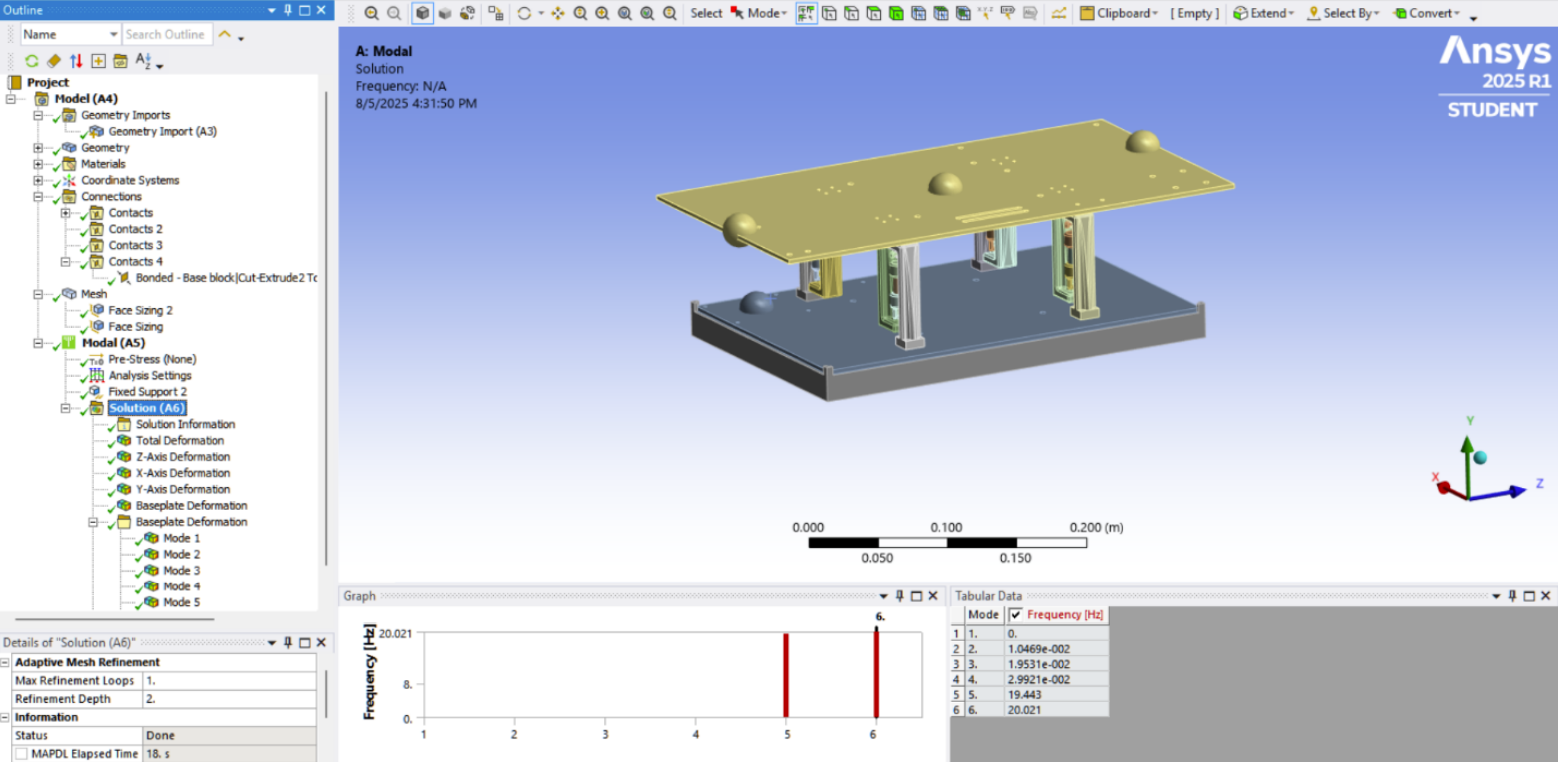Expand the Geometry tree node

38,148
